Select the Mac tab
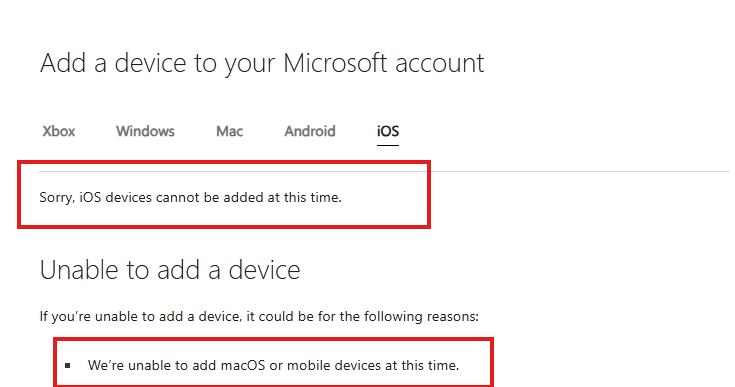 coord(229,131)
